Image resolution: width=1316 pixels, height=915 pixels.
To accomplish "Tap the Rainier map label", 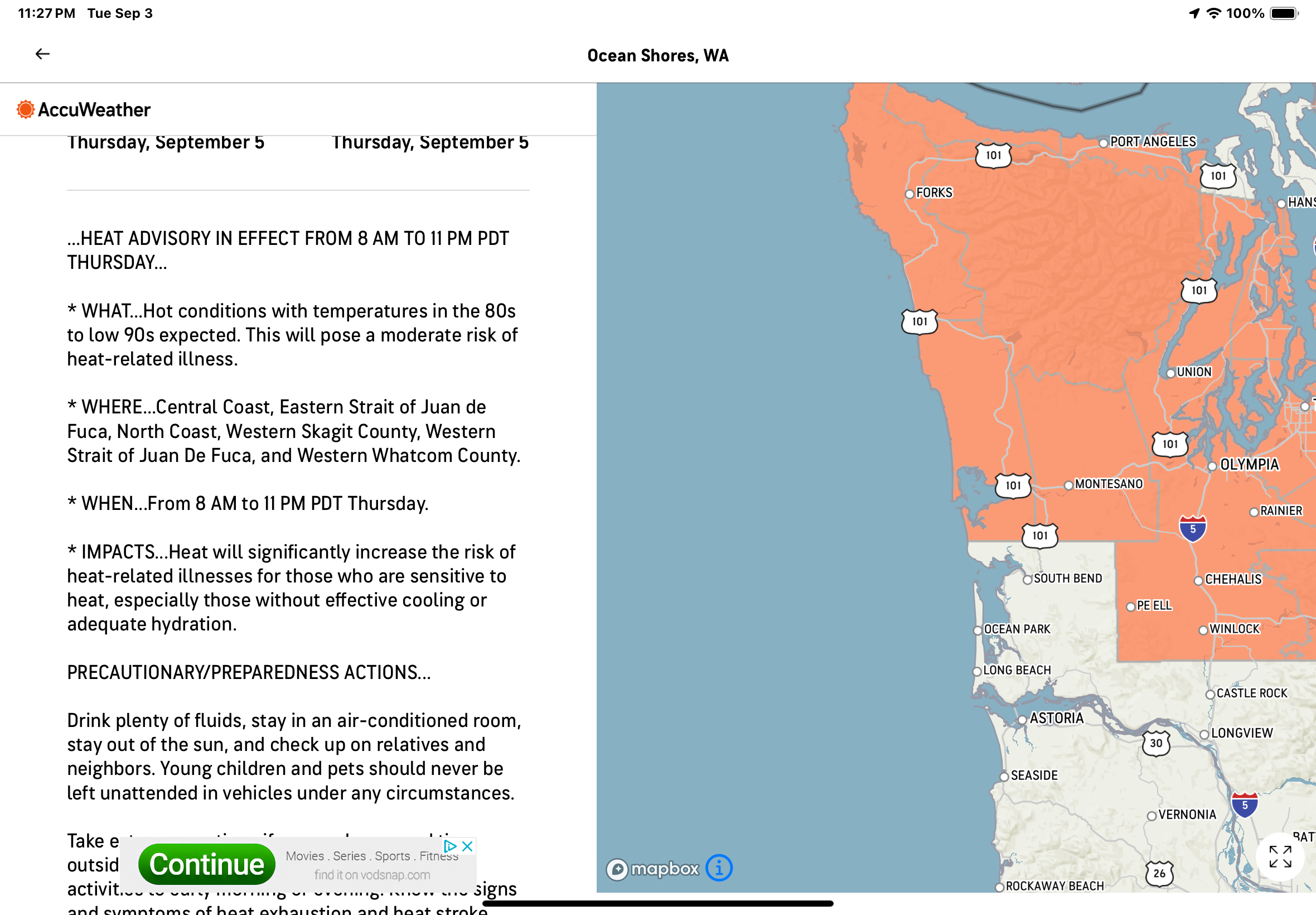I will (1281, 511).
